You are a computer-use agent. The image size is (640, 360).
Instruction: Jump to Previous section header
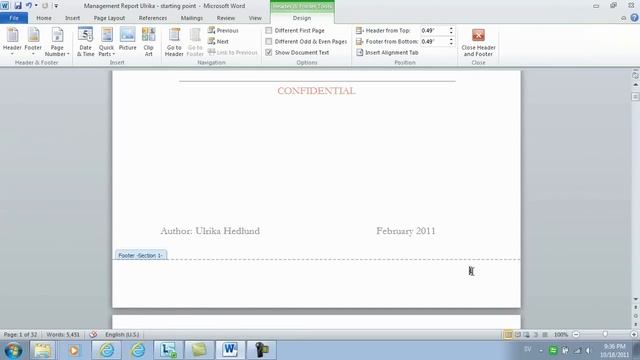click(x=223, y=31)
